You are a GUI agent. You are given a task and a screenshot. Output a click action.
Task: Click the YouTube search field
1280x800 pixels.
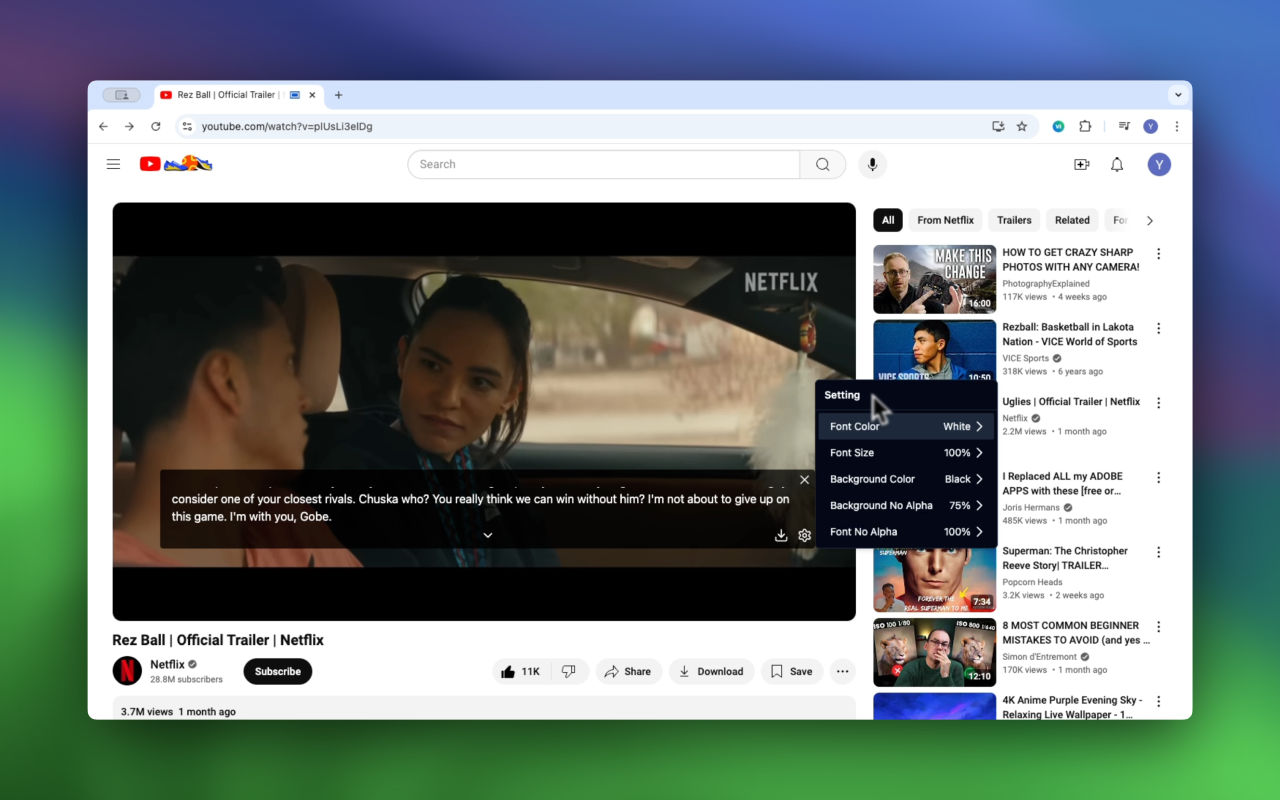click(x=604, y=165)
